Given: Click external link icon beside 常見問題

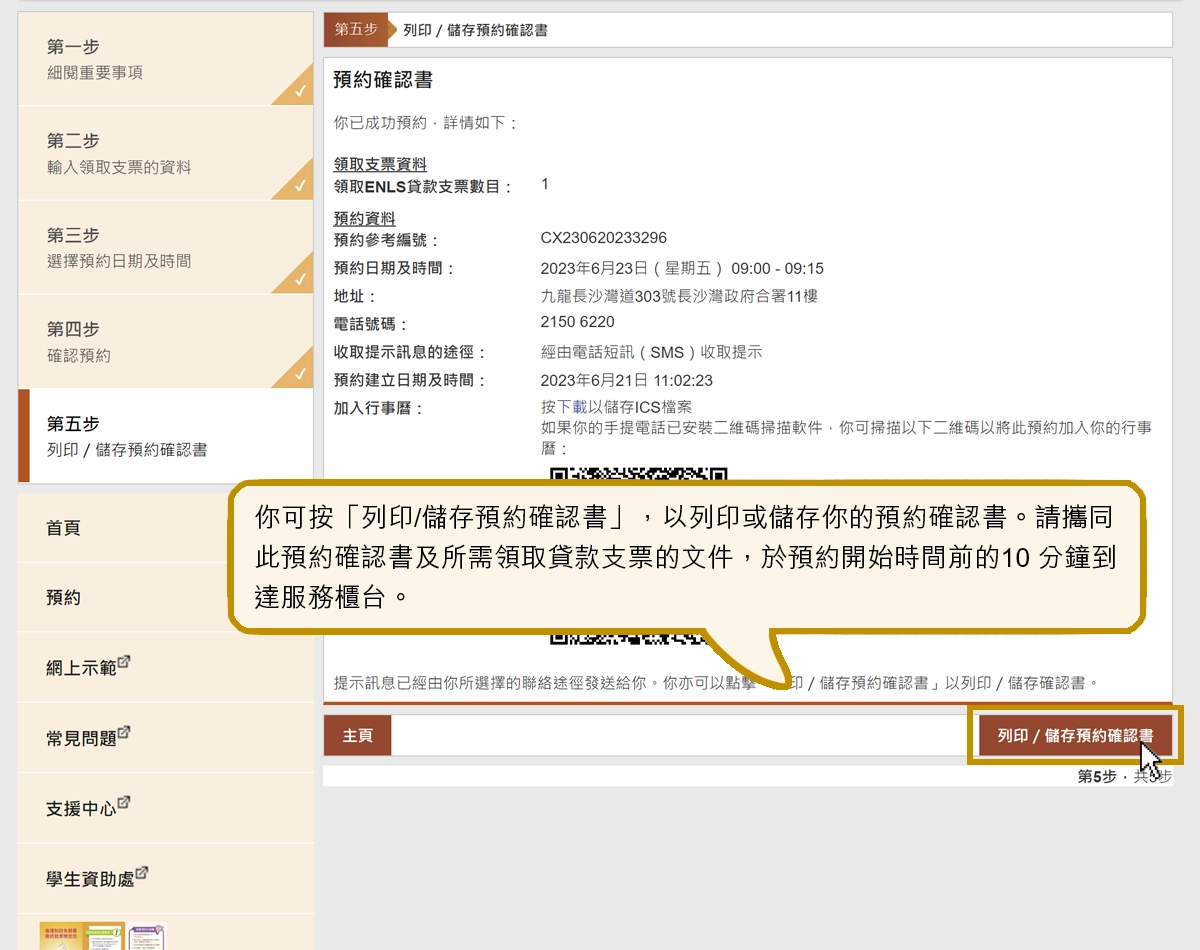Looking at the screenshot, I should tap(125, 733).
